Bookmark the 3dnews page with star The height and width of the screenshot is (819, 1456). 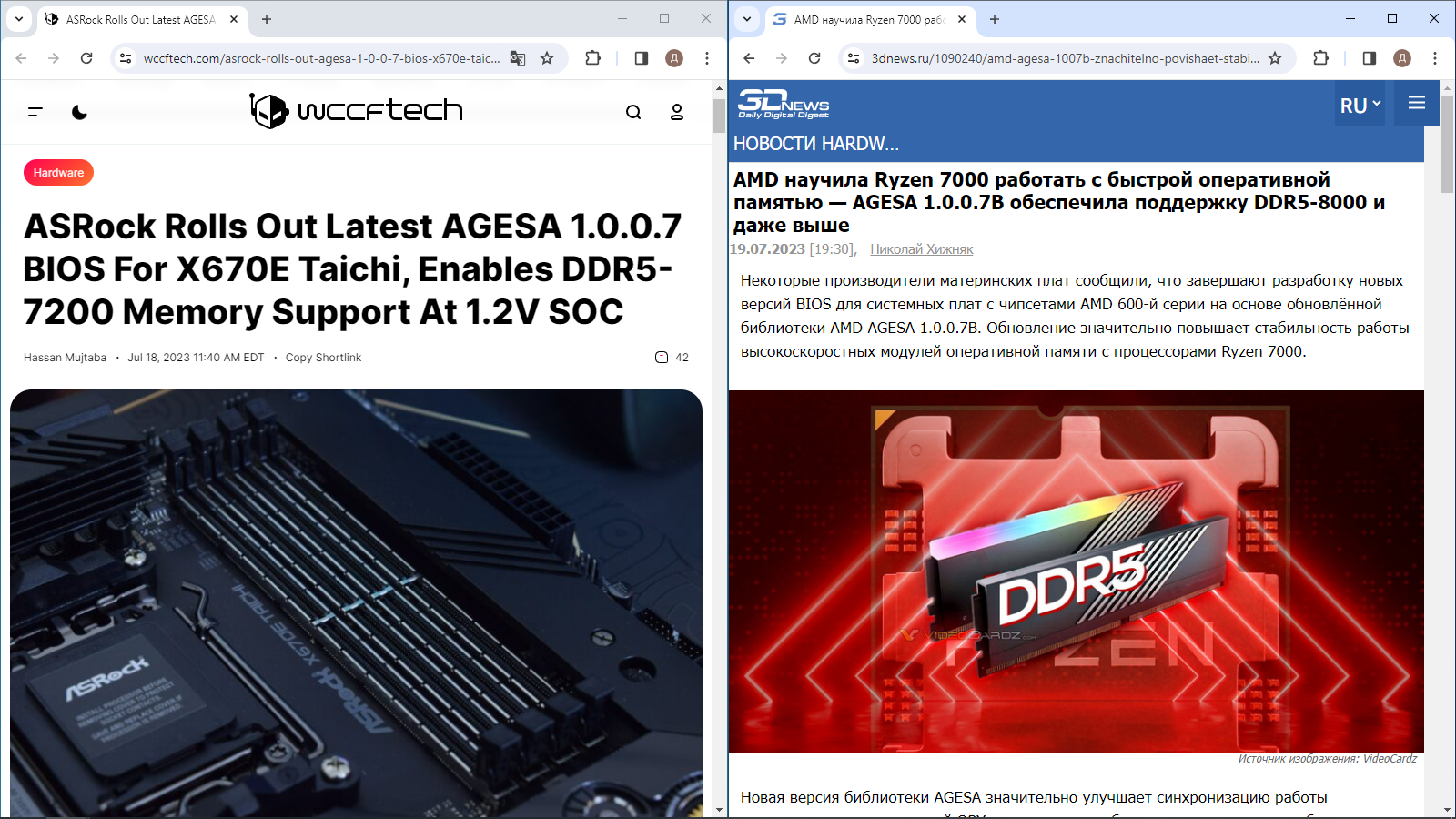(1275, 58)
